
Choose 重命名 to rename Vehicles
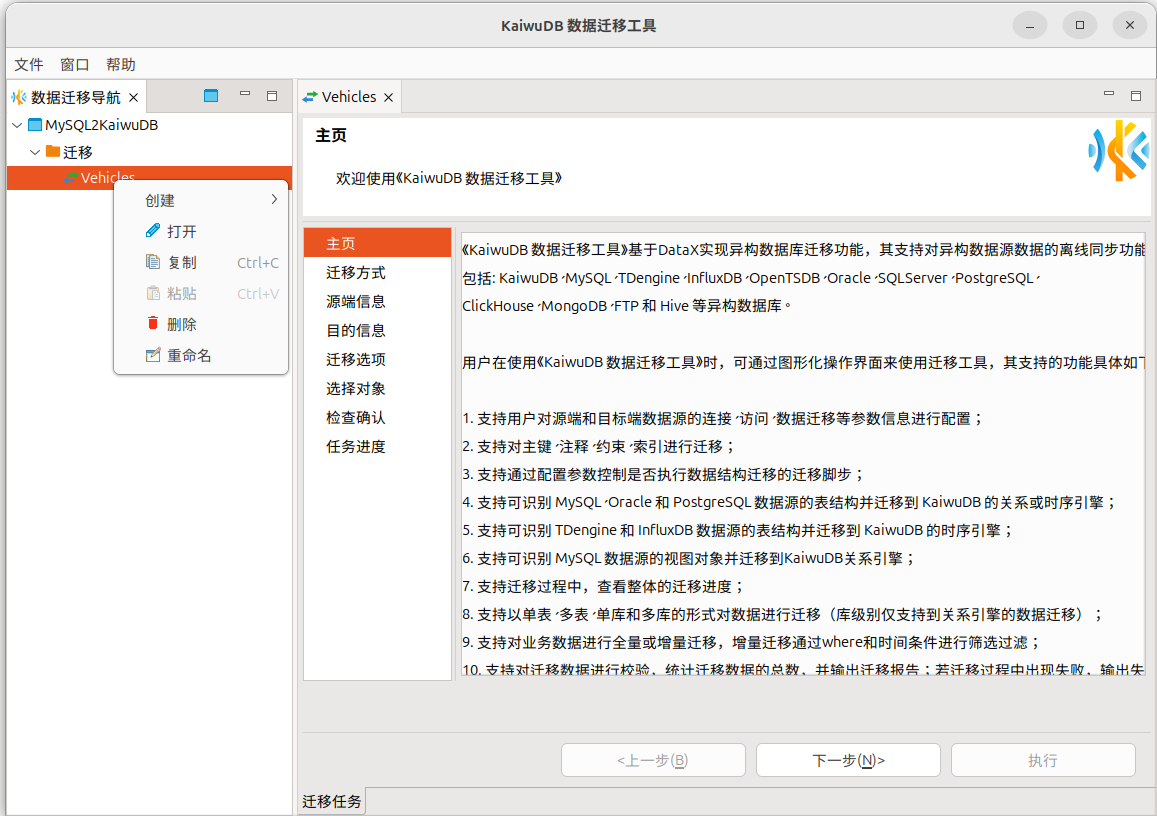pyautogui.click(x=189, y=355)
